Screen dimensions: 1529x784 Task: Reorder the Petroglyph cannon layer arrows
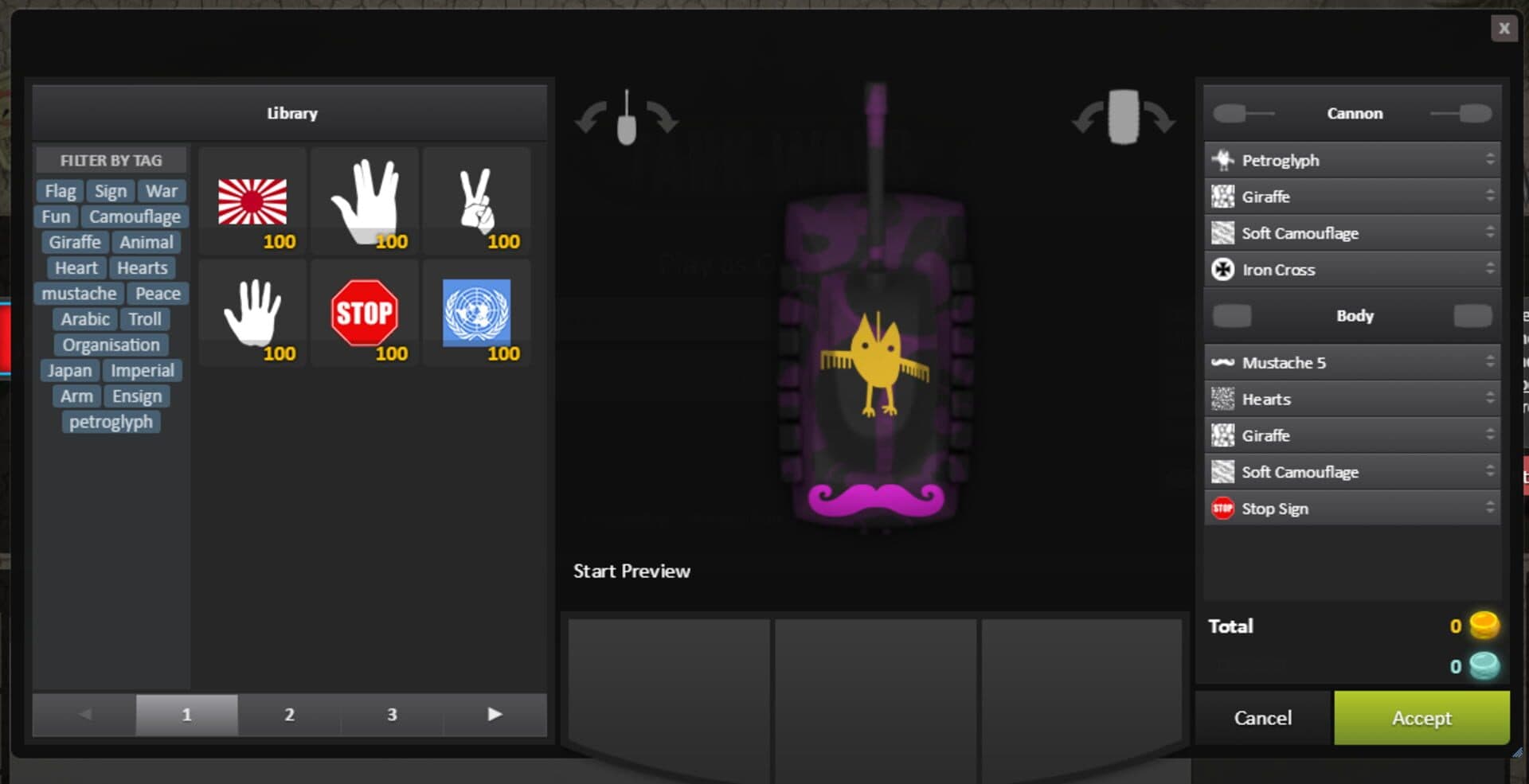click(1489, 160)
